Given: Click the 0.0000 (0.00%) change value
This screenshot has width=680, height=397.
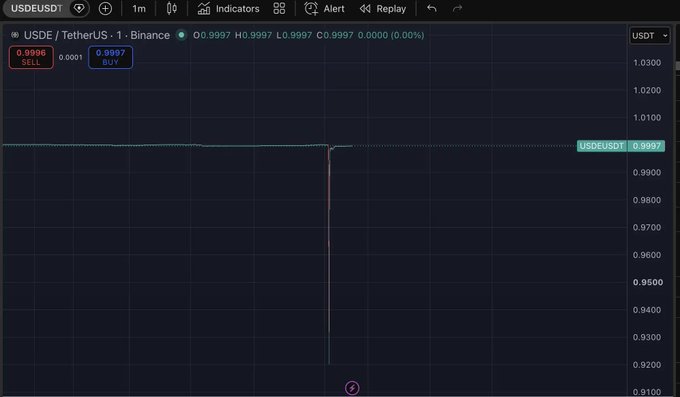Looking at the screenshot, I should [x=391, y=35].
